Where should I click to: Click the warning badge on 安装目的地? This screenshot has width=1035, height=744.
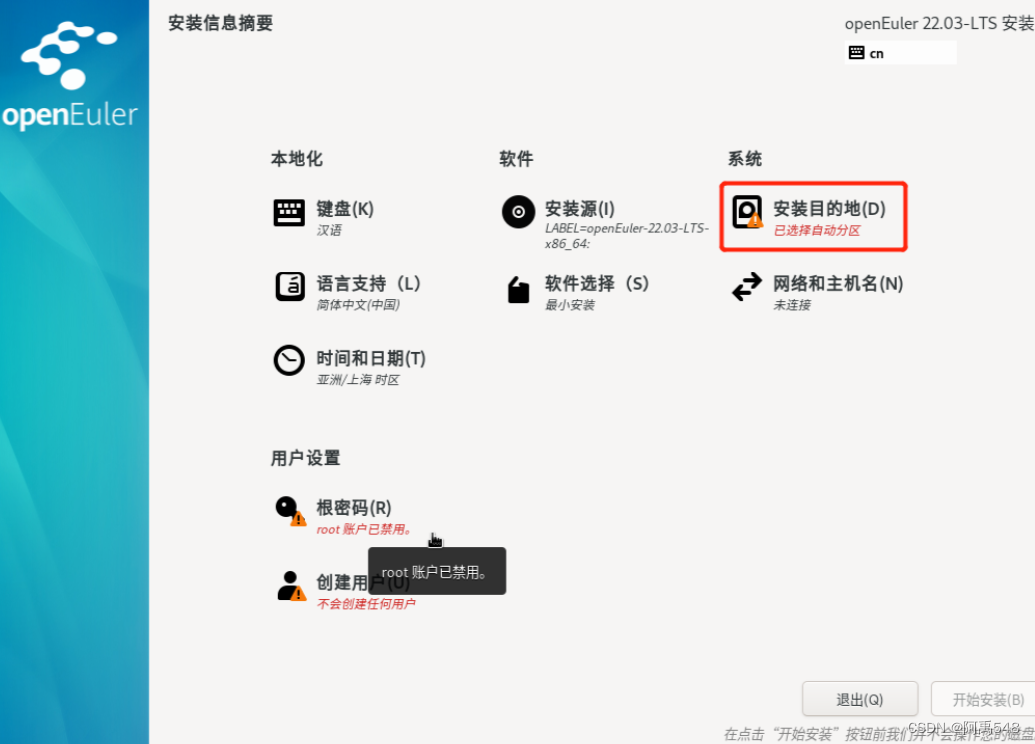pos(756,222)
